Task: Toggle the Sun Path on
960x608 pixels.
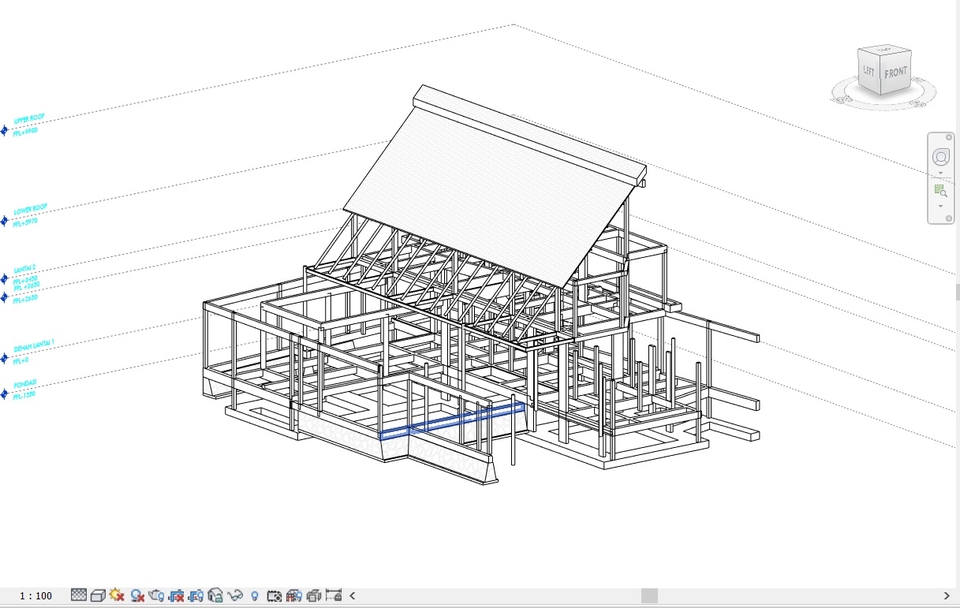Action: (x=115, y=596)
